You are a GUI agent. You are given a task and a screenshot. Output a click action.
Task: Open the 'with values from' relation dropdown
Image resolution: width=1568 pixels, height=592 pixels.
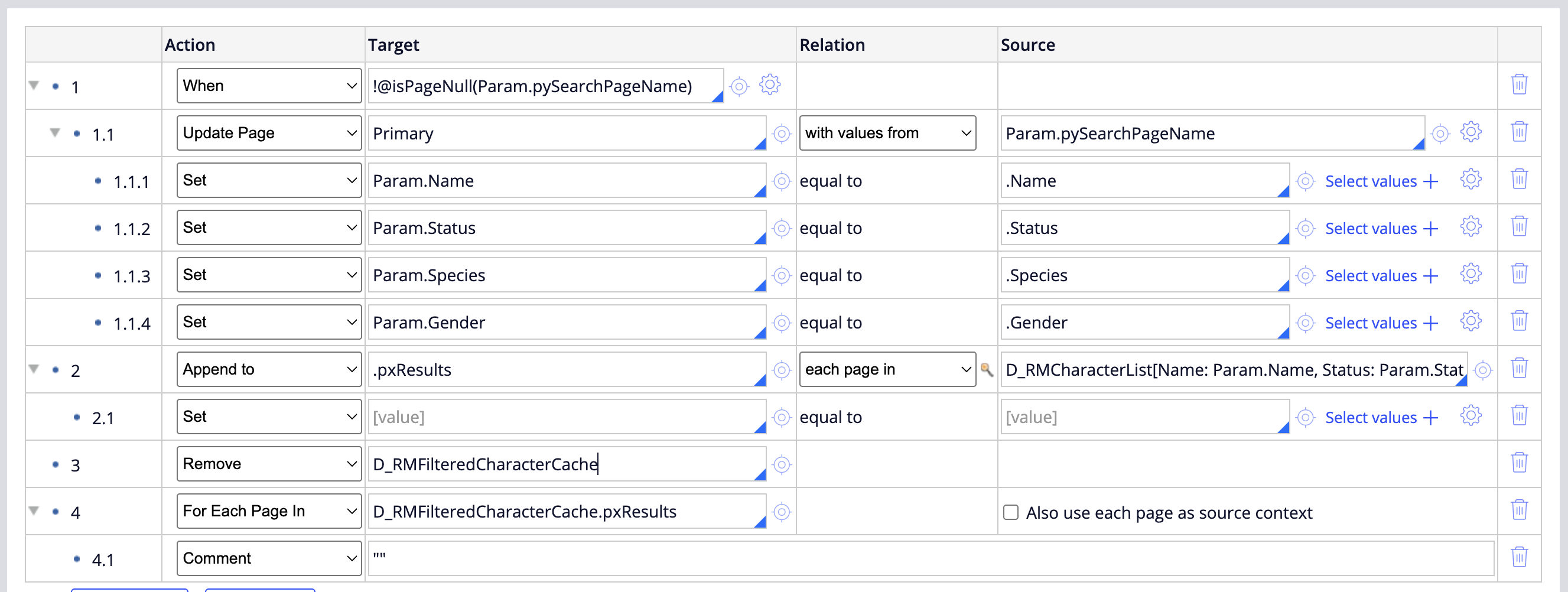[887, 134]
